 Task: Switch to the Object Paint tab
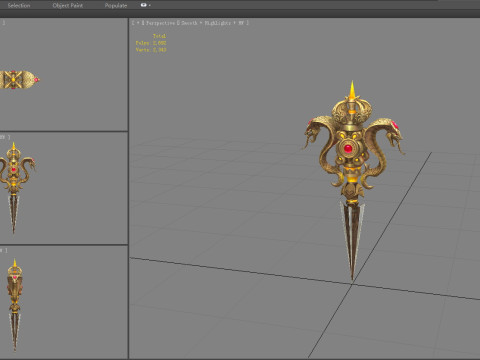[x=68, y=5]
